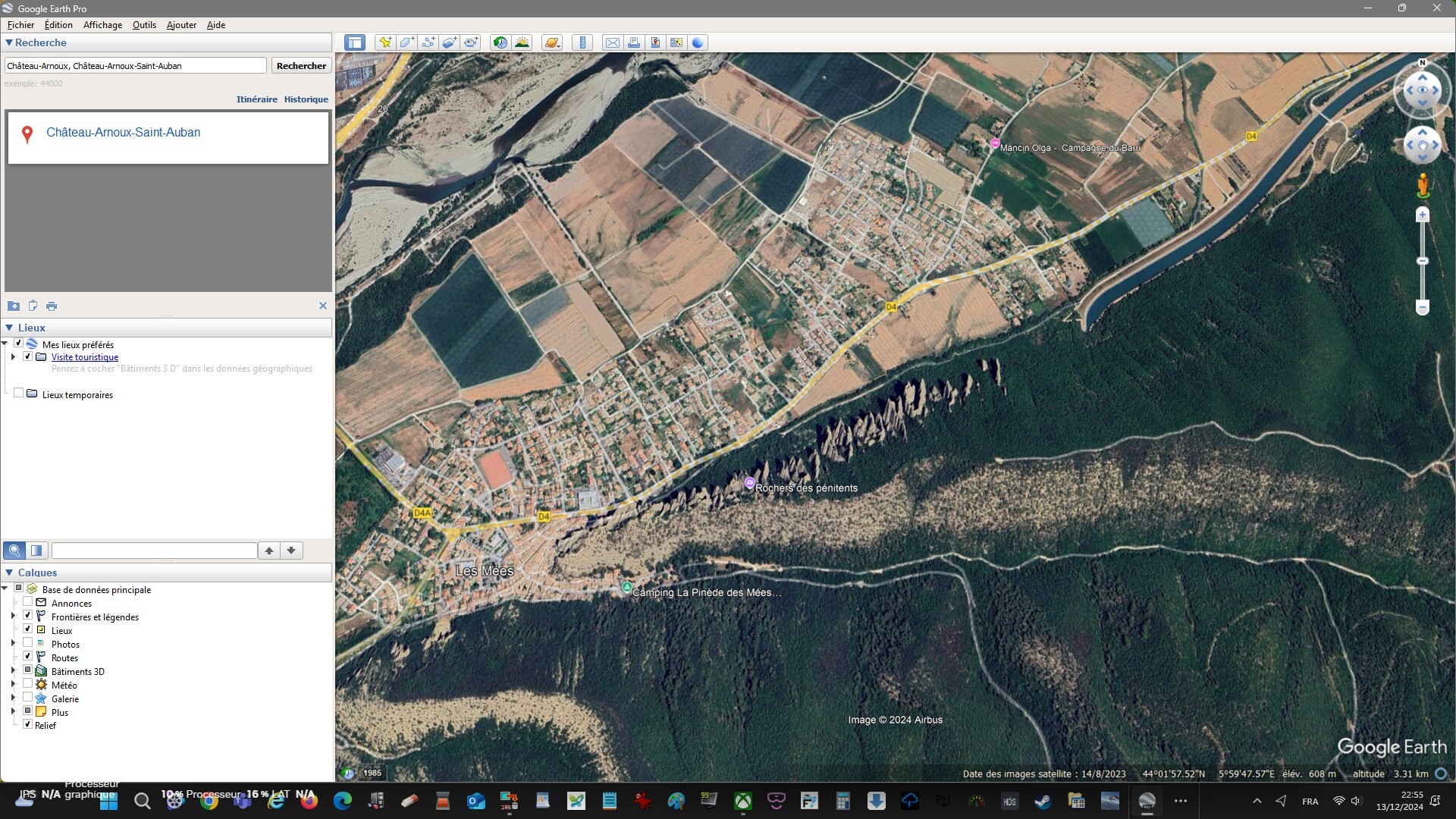Select the ruler measurement tool

click(582, 42)
